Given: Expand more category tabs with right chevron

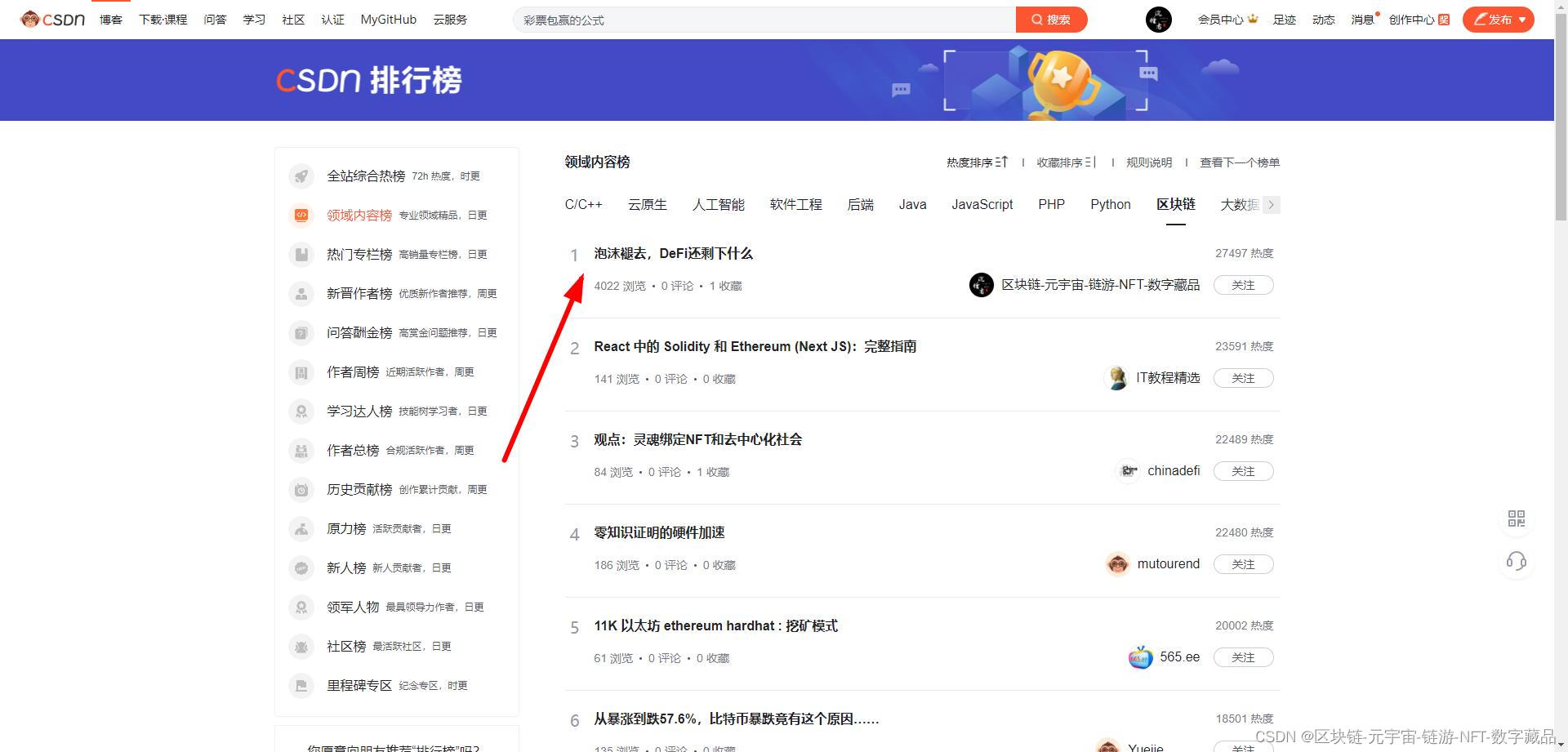Looking at the screenshot, I should (1271, 205).
